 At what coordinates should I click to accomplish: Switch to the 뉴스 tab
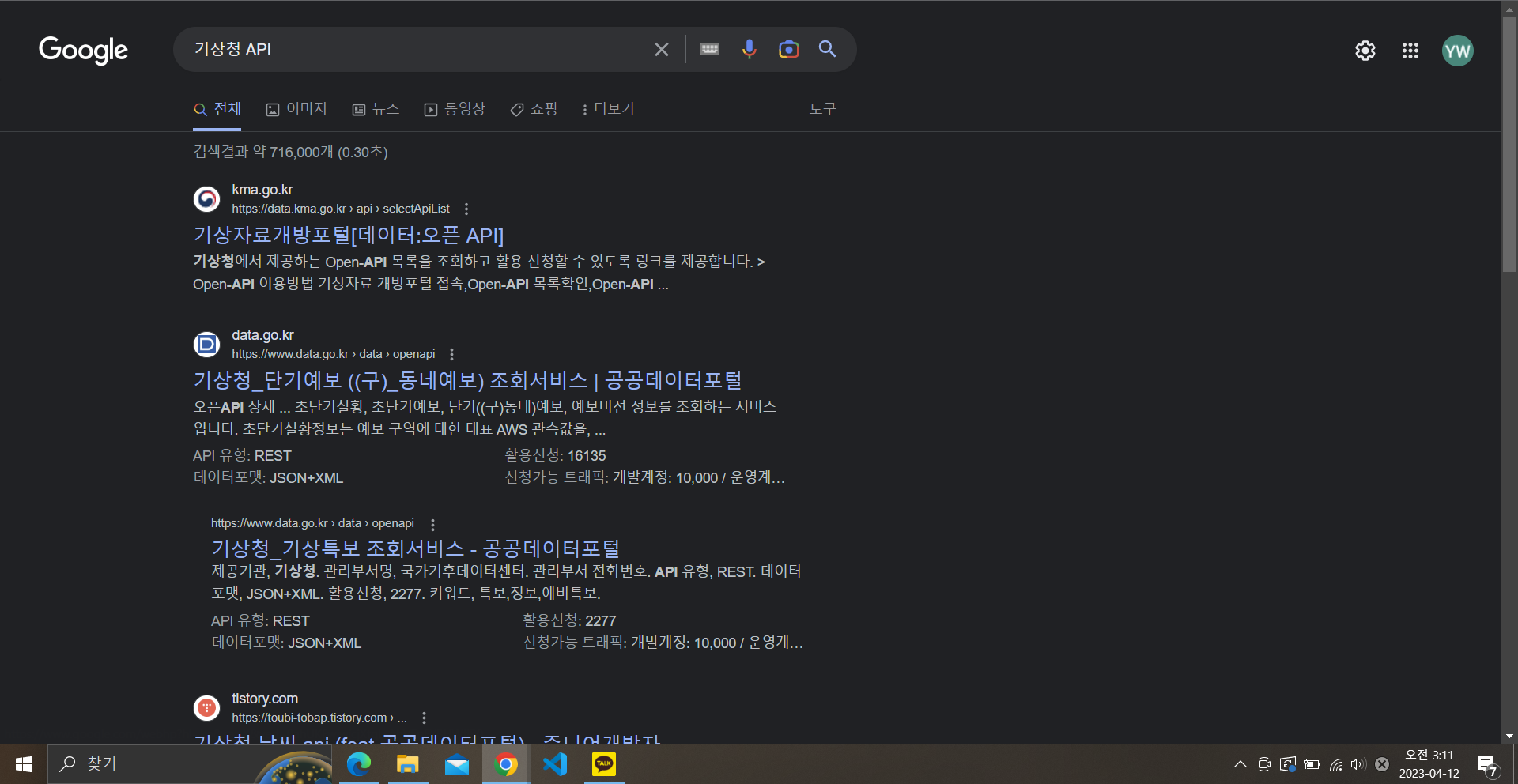[376, 109]
